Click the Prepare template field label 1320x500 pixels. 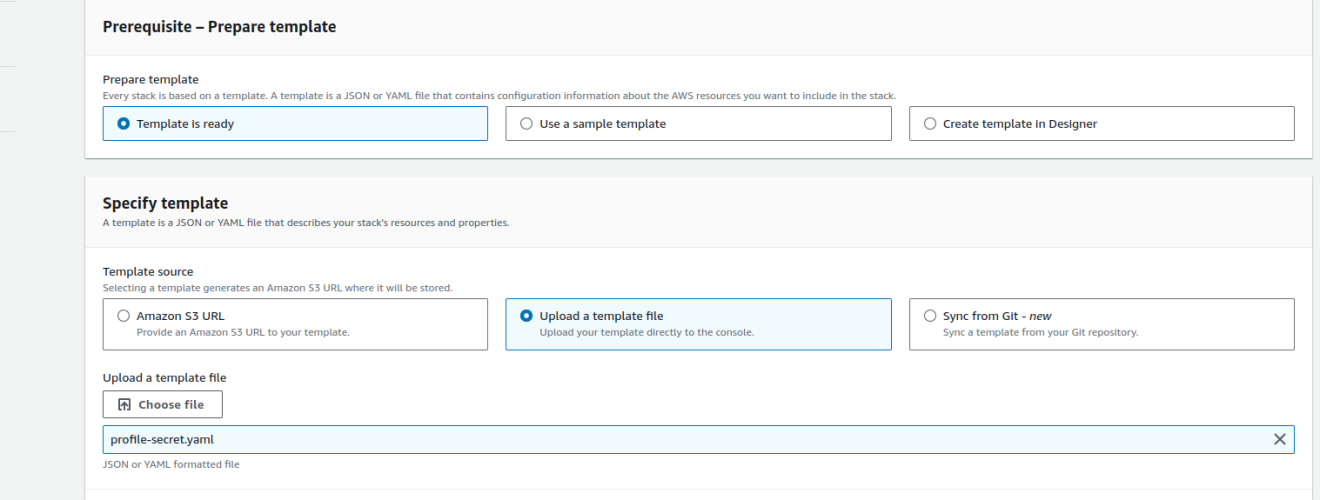tap(151, 79)
